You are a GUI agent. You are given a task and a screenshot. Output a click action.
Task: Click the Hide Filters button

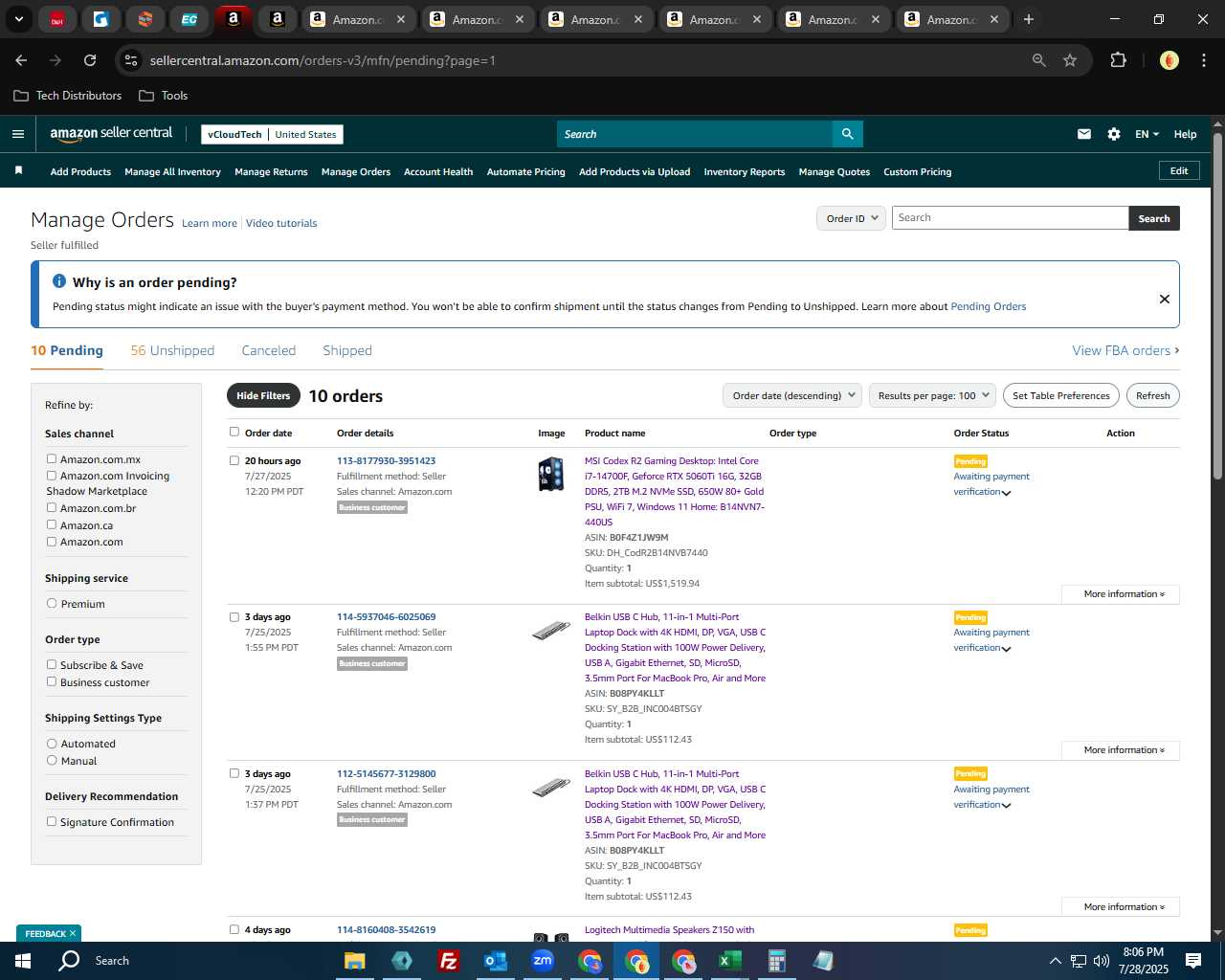tap(263, 395)
